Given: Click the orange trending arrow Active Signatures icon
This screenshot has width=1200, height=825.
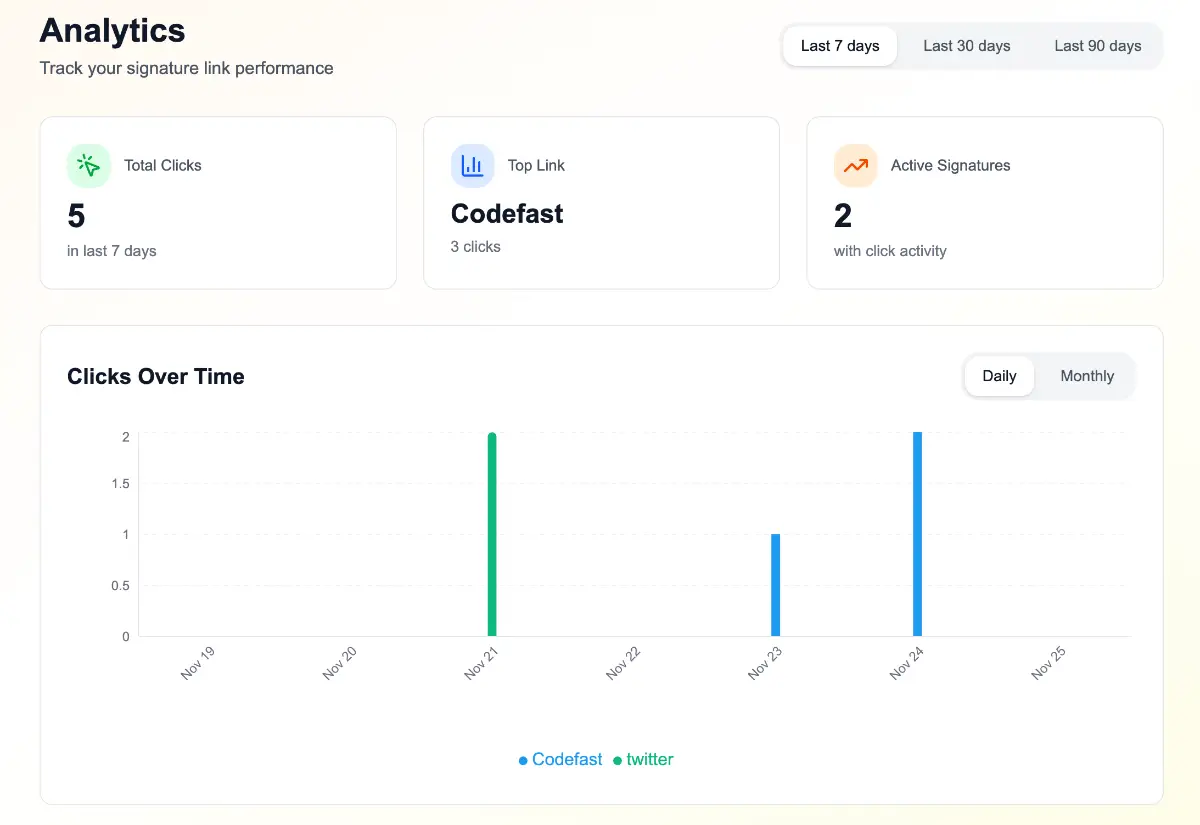Looking at the screenshot, I should pyautogui.click(x=855, y=166).
